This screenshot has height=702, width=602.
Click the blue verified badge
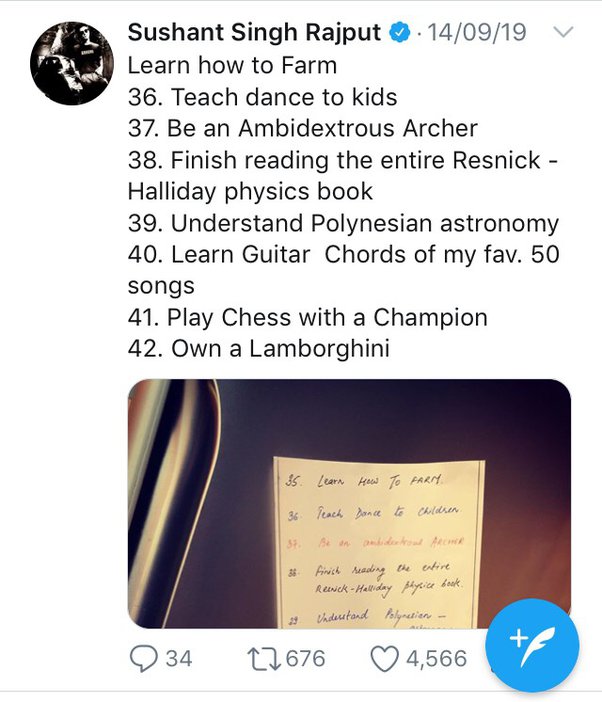(400, 33)
